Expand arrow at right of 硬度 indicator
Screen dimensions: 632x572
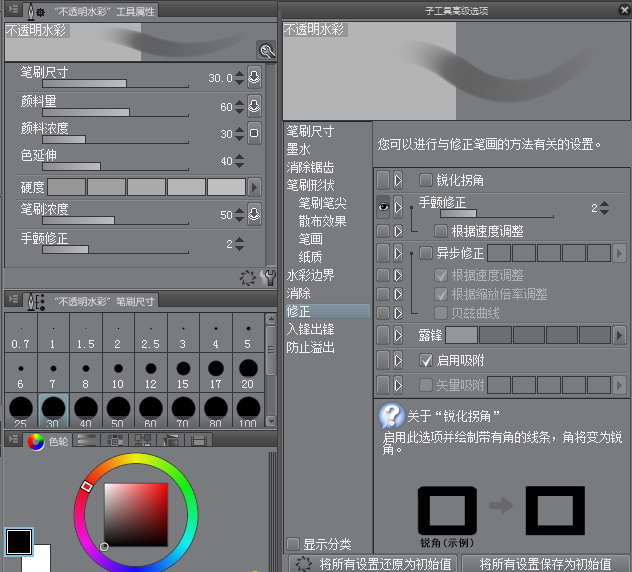(254, 187)
